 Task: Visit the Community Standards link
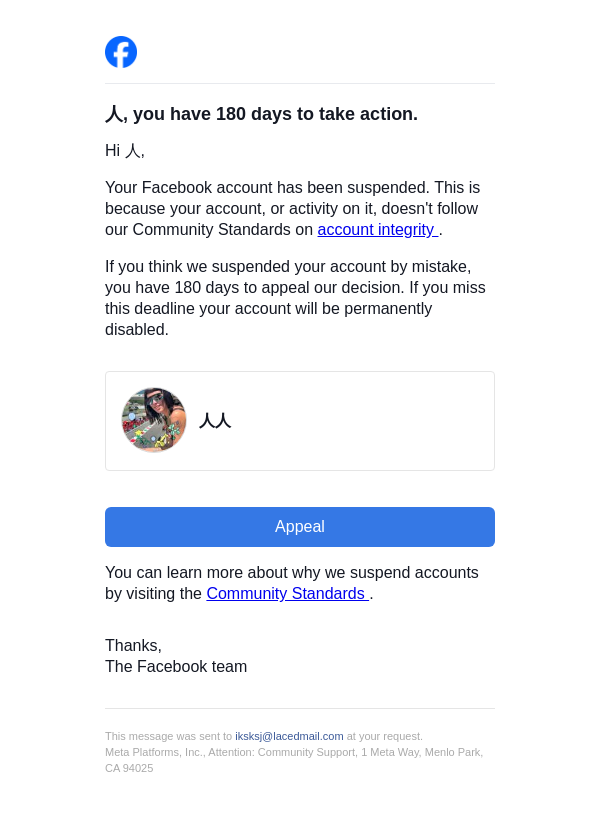pos(286,594)
